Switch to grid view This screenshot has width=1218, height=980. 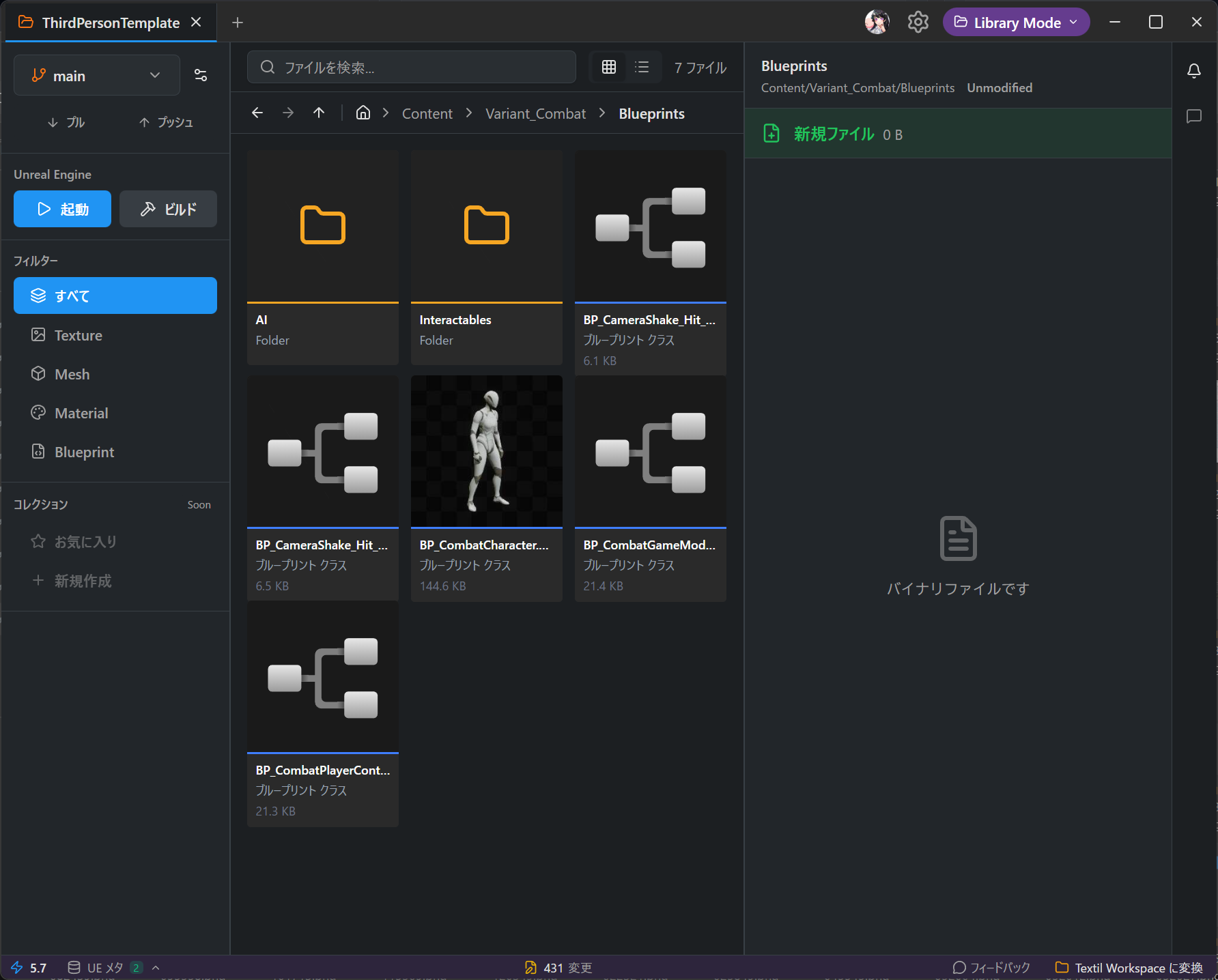608,67
